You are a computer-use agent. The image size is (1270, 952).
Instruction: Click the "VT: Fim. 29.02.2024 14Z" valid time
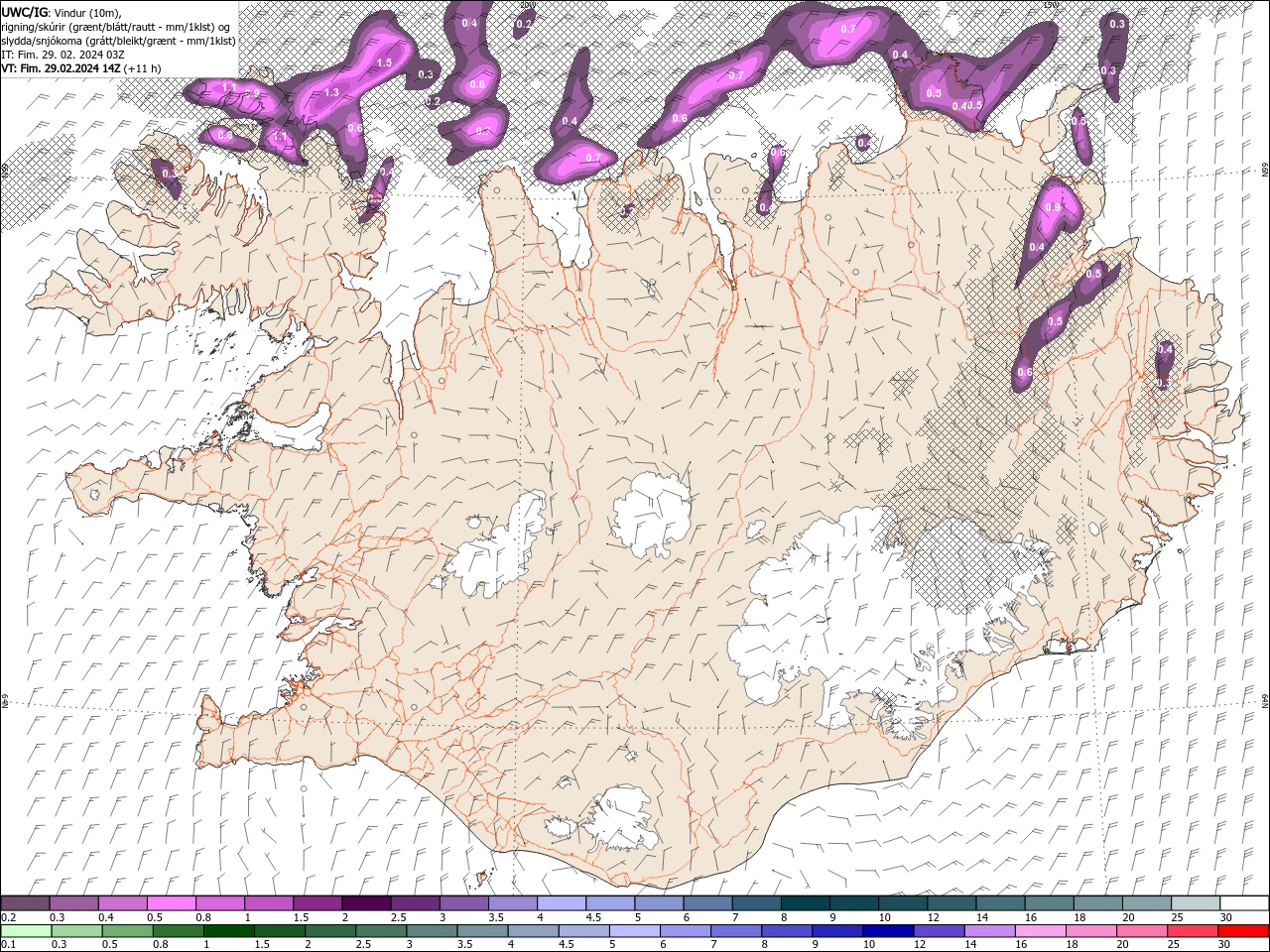61,68
